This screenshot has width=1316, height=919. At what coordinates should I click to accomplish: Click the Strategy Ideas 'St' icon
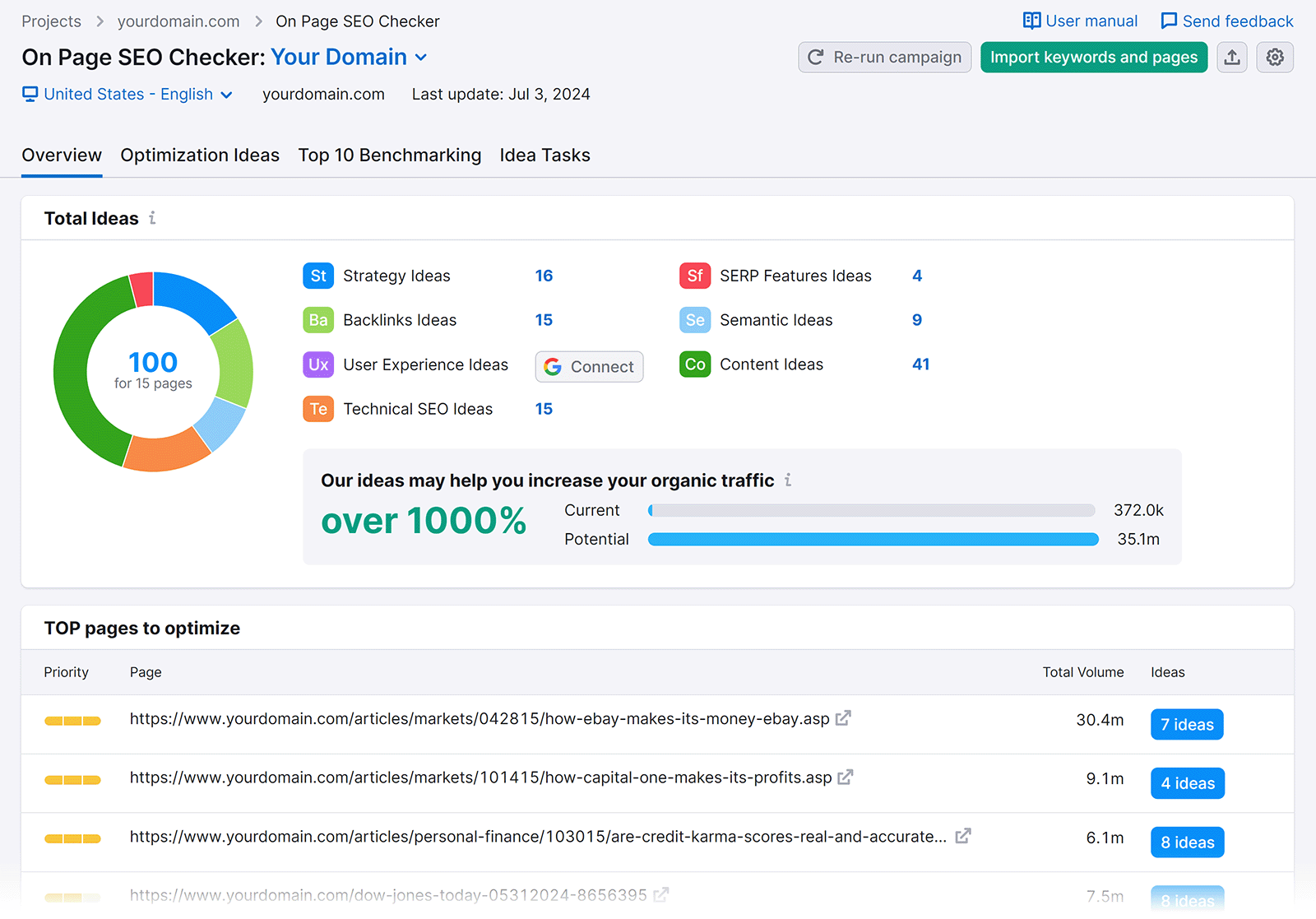(318, 276)
